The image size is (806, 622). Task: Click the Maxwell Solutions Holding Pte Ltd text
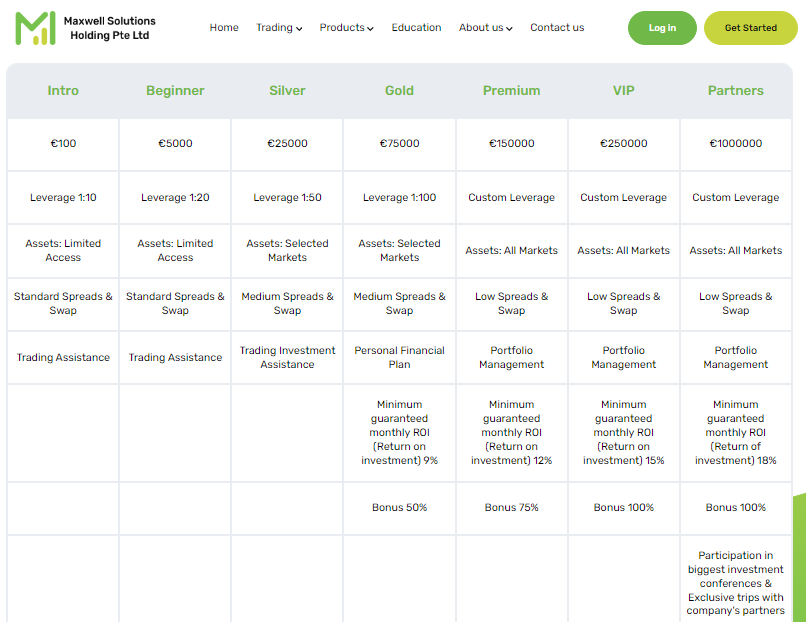click(109, 28)
